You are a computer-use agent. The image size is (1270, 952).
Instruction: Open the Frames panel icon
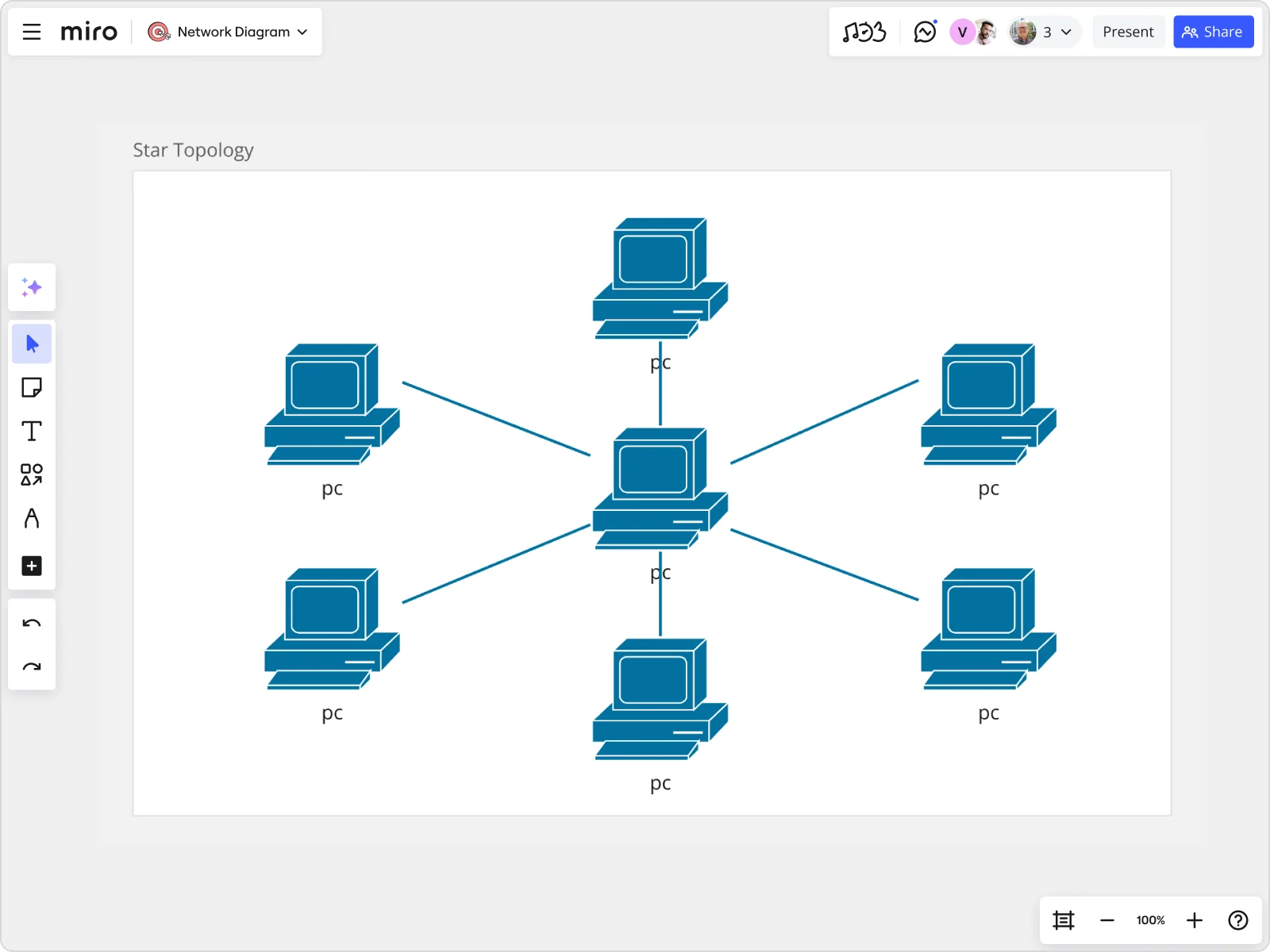click(x=1064, y=920)
